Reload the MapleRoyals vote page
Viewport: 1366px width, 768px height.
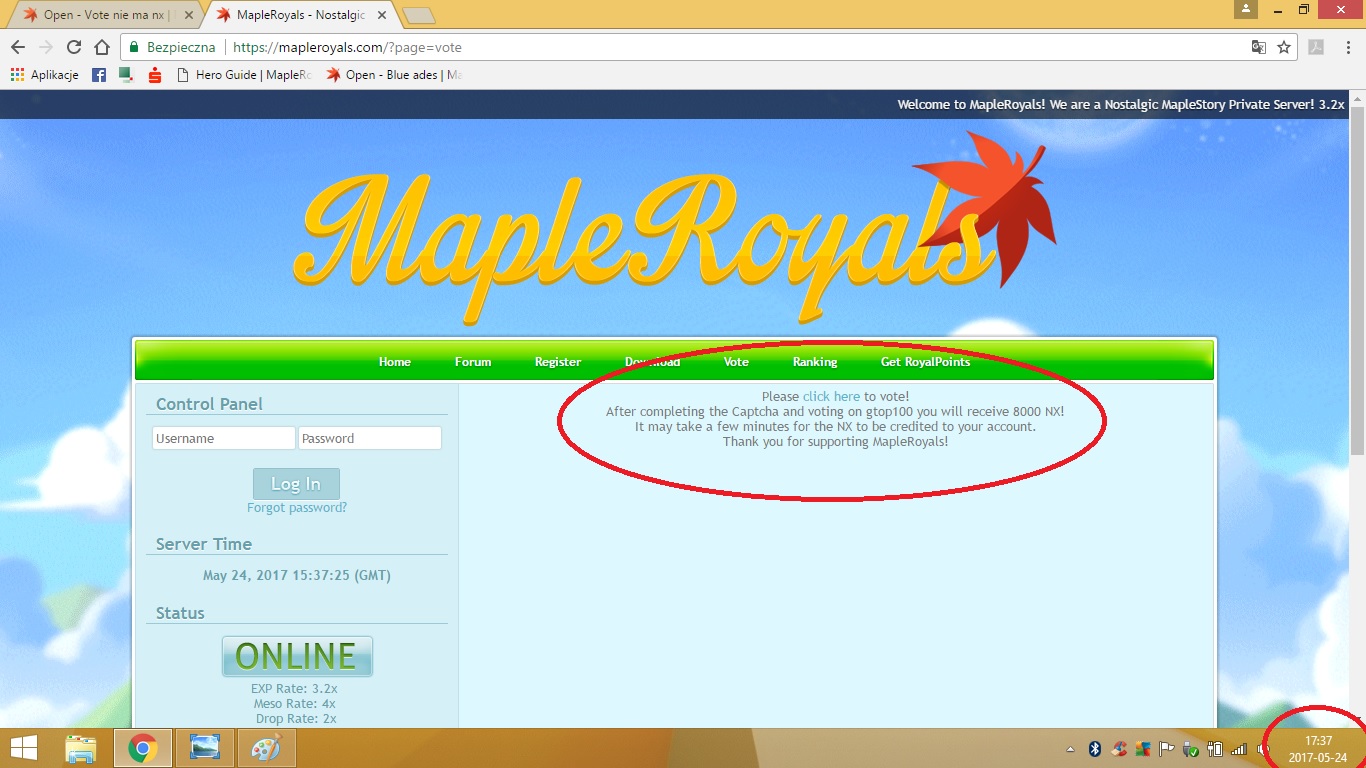73,47
